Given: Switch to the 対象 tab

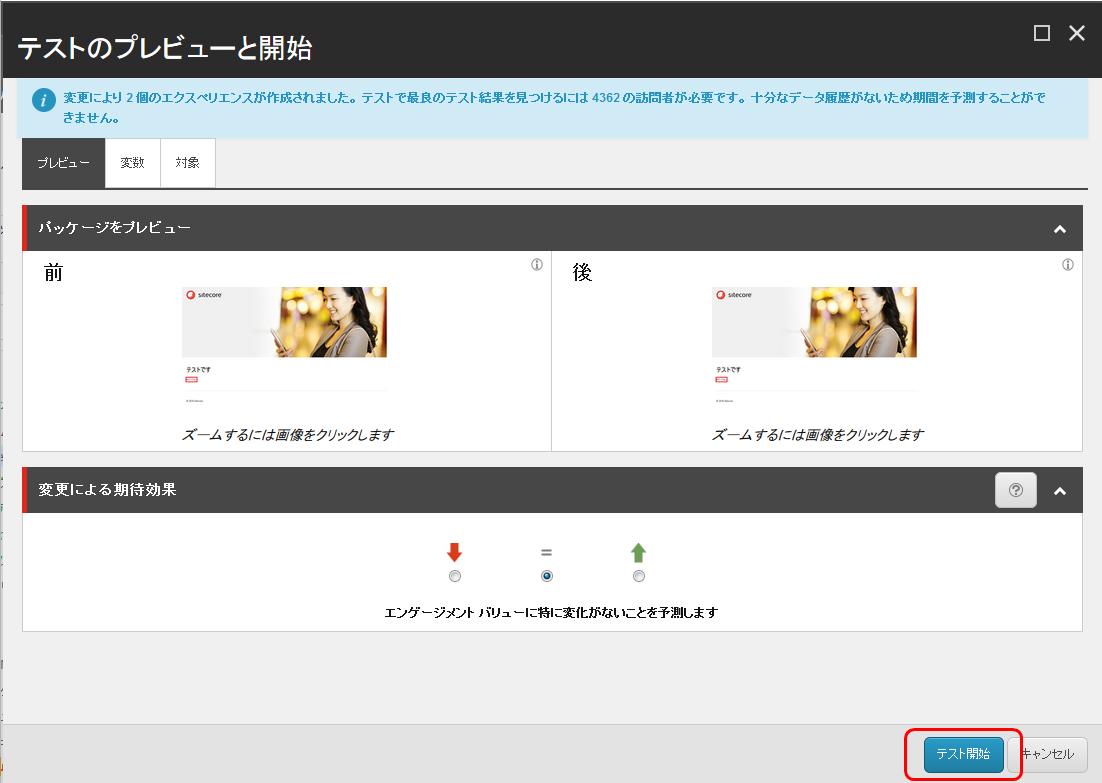Looking at the screenshot, I should point(187,162).
